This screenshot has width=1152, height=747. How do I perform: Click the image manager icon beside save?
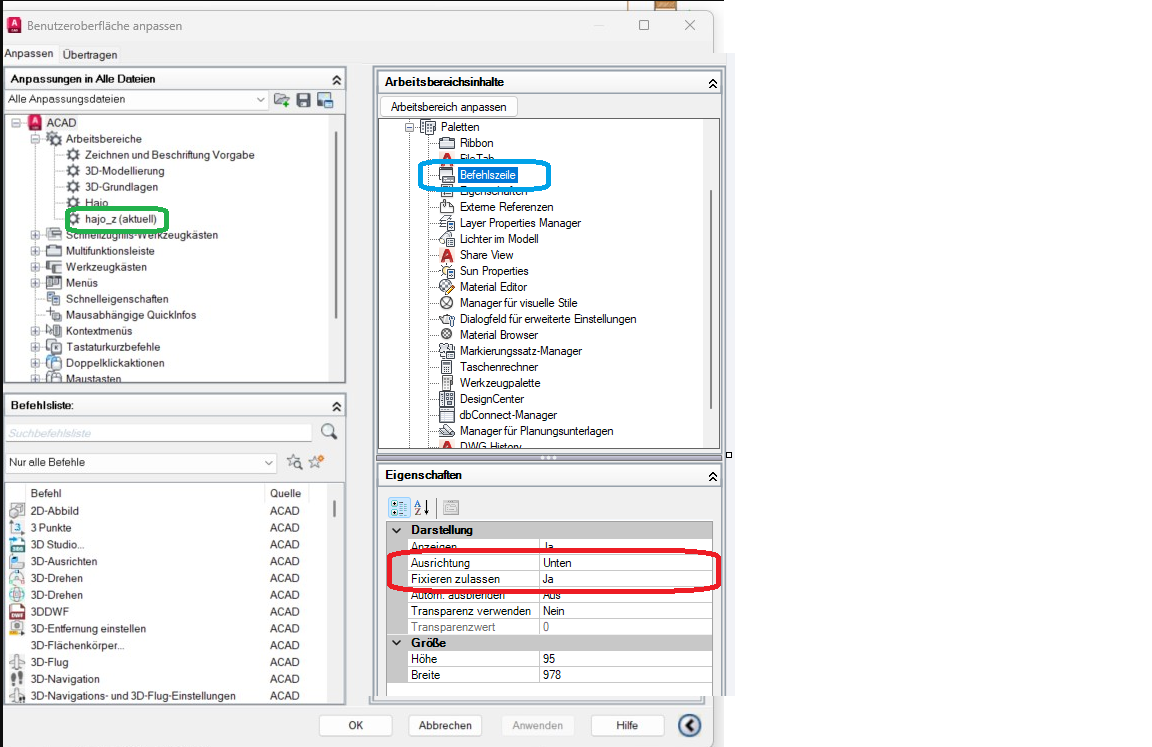tap(325, 100)
